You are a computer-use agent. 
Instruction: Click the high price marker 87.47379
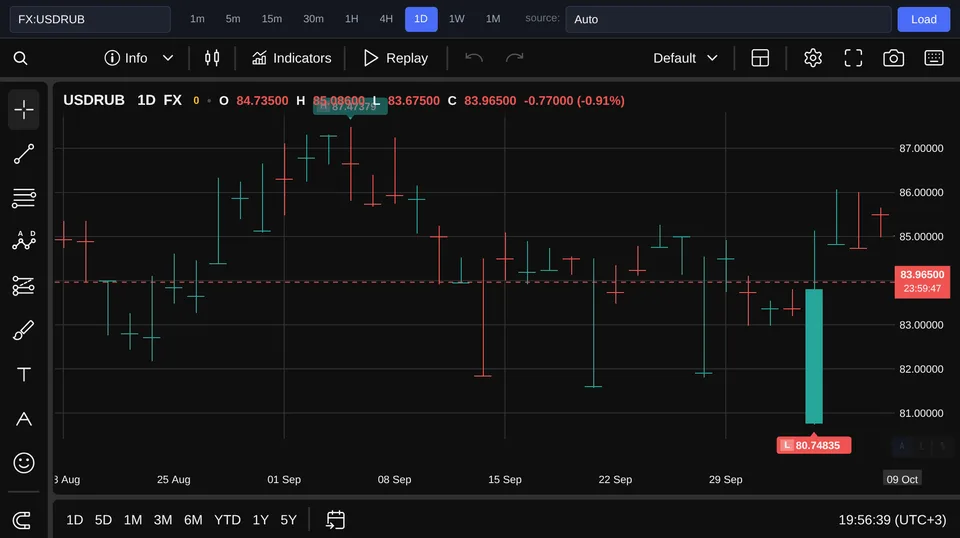point(350,107)
